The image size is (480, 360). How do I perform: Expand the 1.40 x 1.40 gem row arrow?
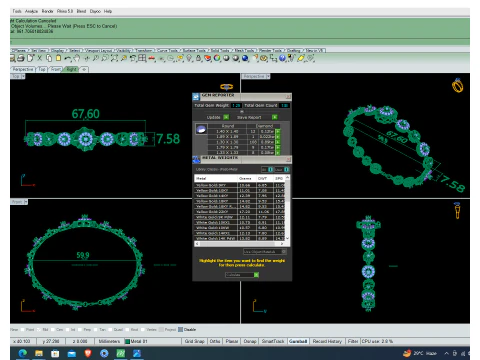point(277,132)
